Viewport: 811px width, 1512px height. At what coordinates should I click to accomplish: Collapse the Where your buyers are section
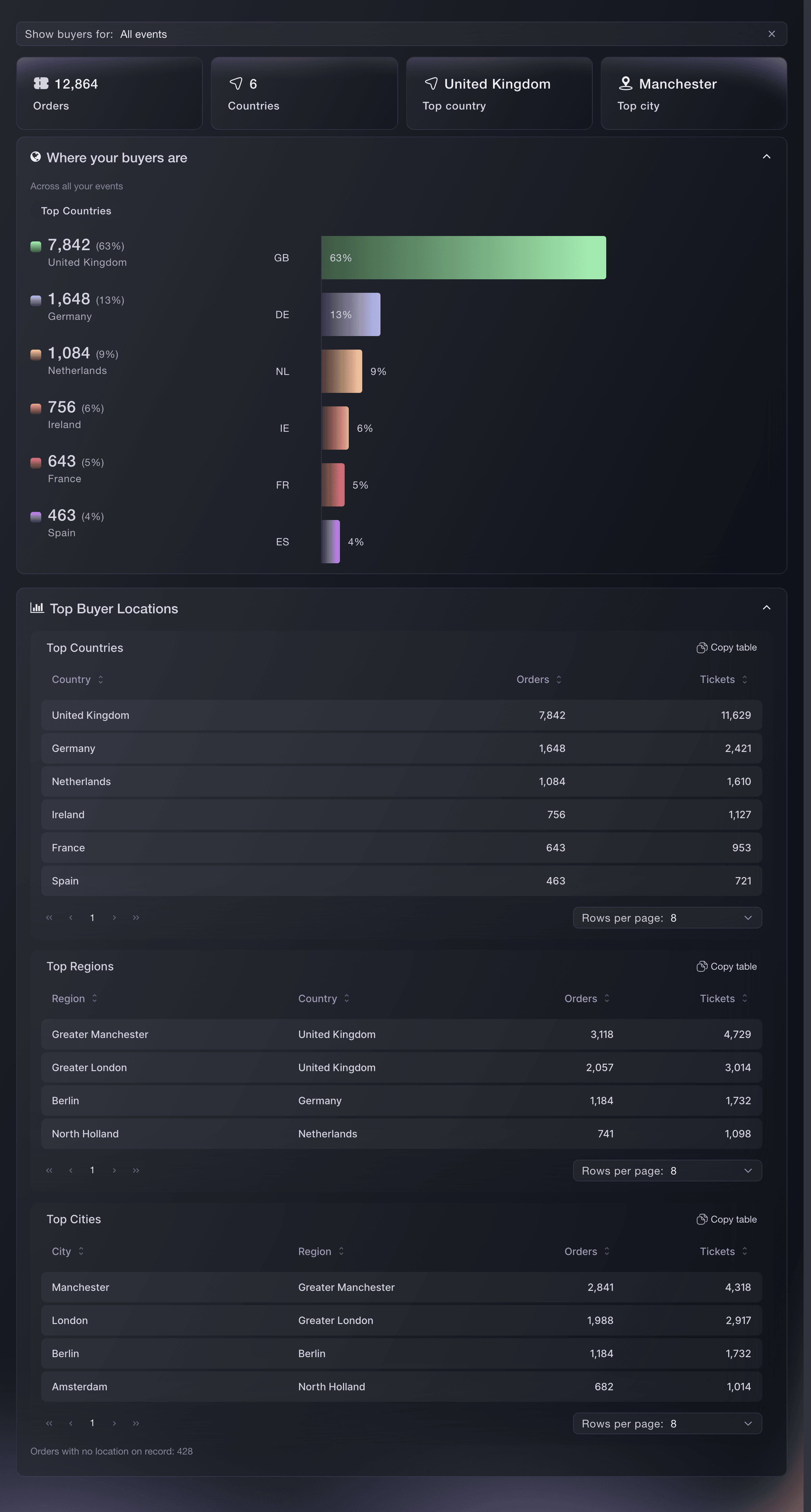[766, 157]
